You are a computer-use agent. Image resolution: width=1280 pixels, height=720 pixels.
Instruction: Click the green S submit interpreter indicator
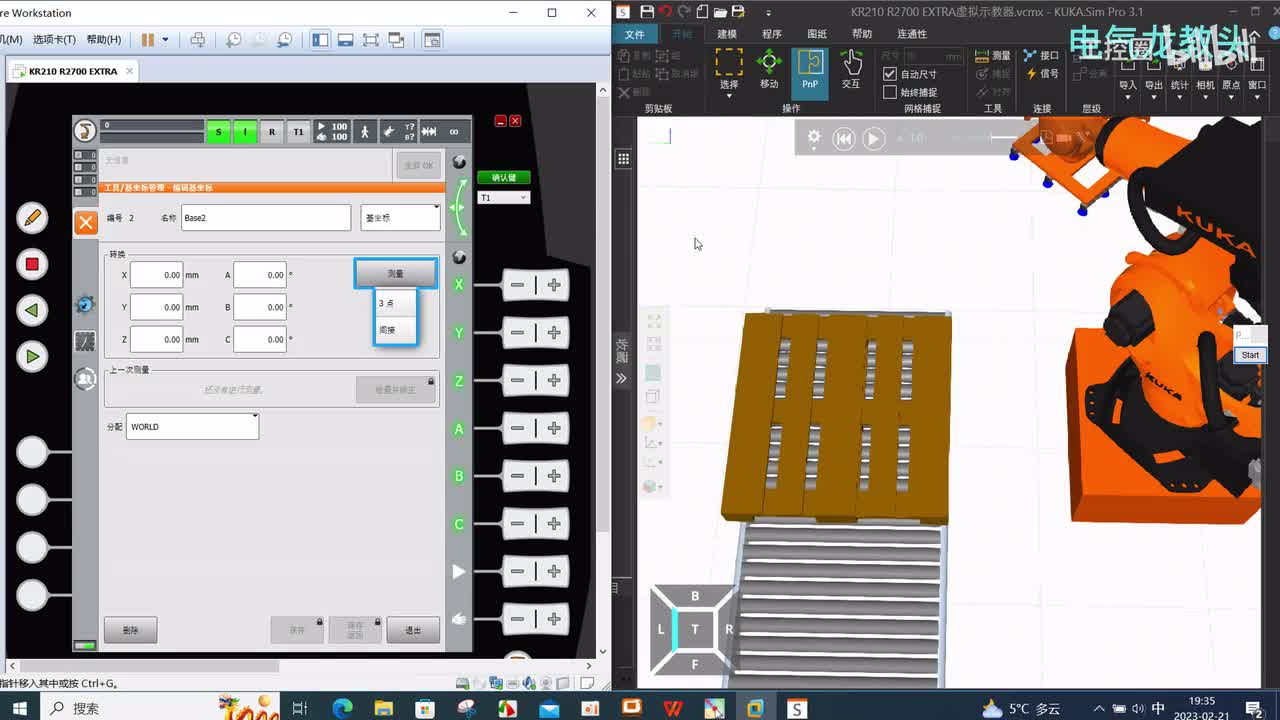pyautogui.click(x=219, y=131)
